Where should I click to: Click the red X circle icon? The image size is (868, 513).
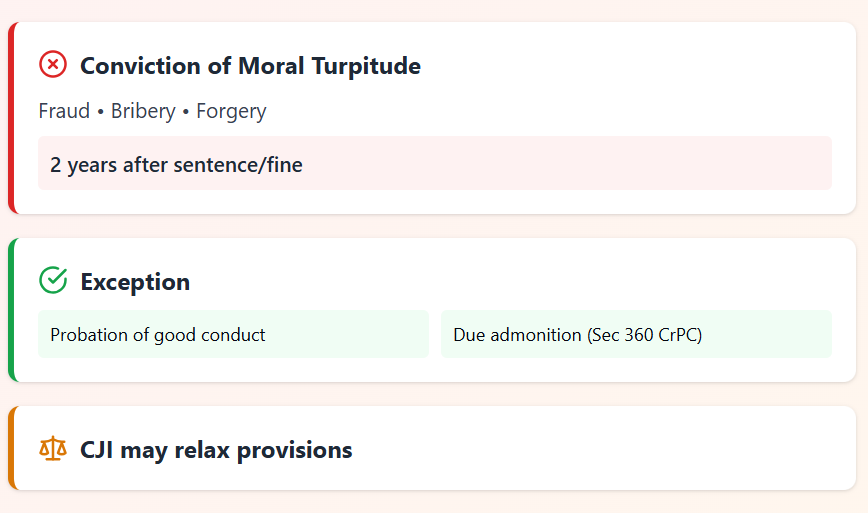pyautogui.click(x=53, y=65)
